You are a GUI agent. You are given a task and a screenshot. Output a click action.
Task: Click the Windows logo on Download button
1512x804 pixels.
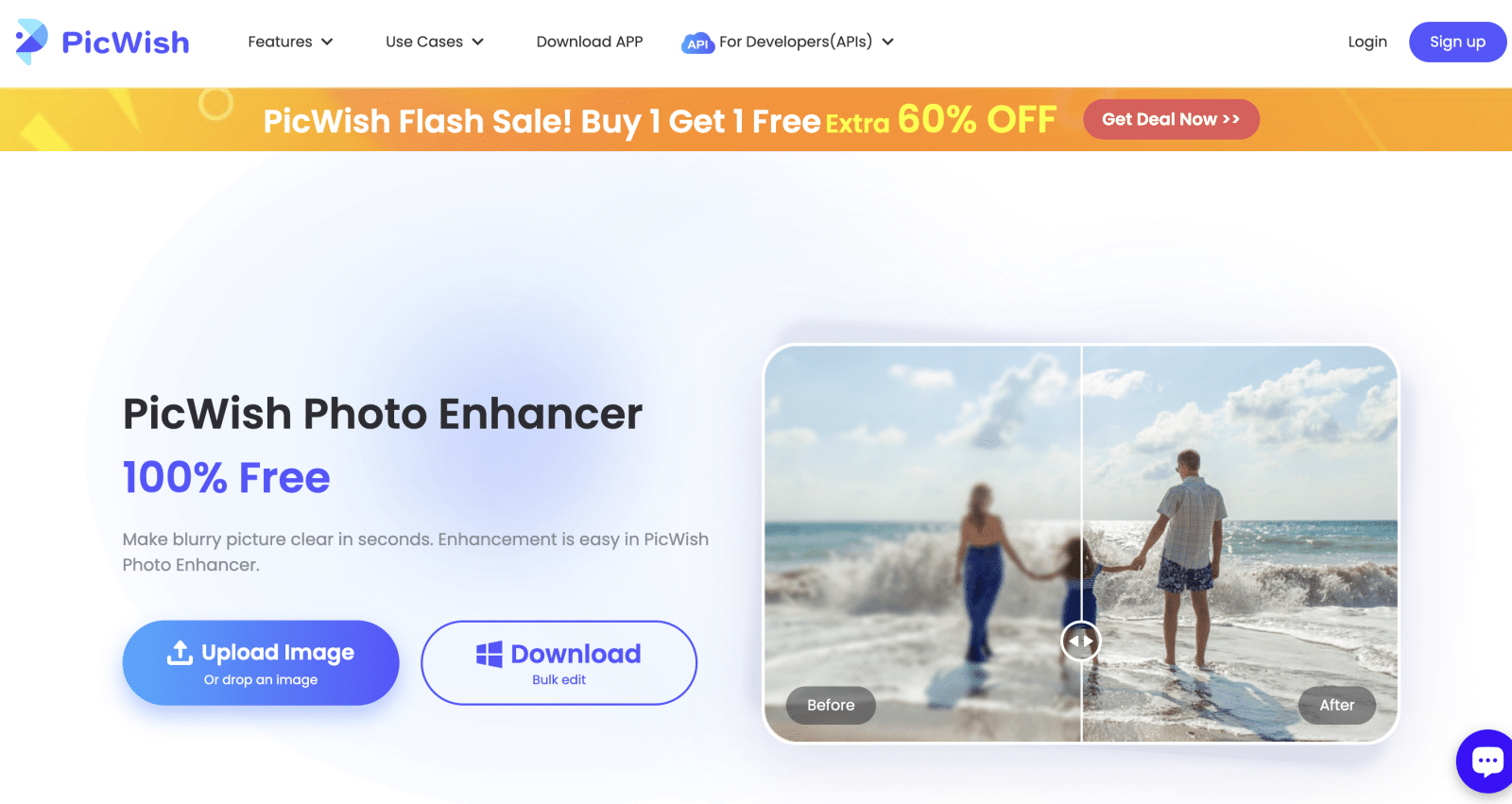490,654
